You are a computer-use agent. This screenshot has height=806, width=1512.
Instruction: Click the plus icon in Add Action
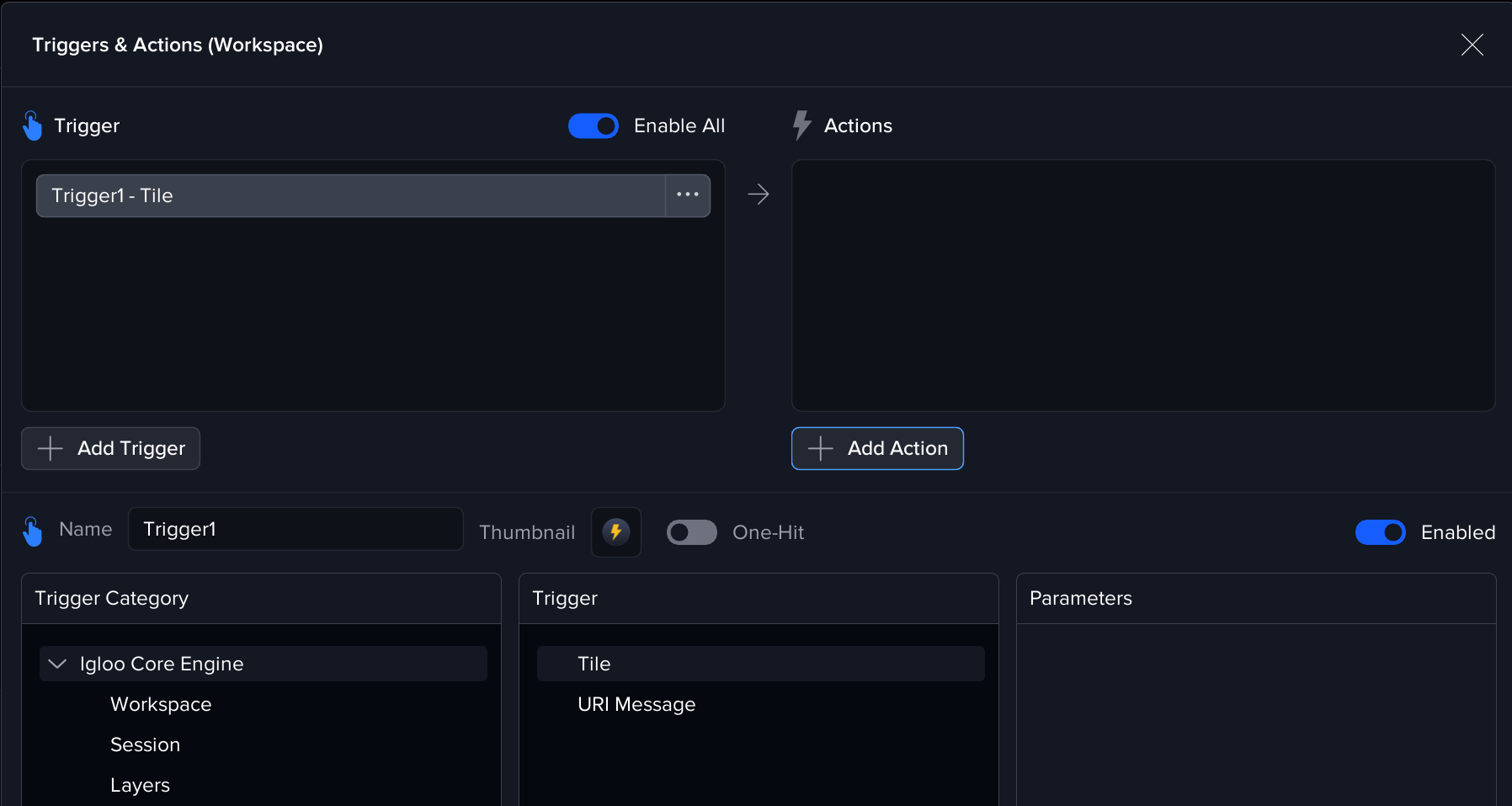point(820,448)
